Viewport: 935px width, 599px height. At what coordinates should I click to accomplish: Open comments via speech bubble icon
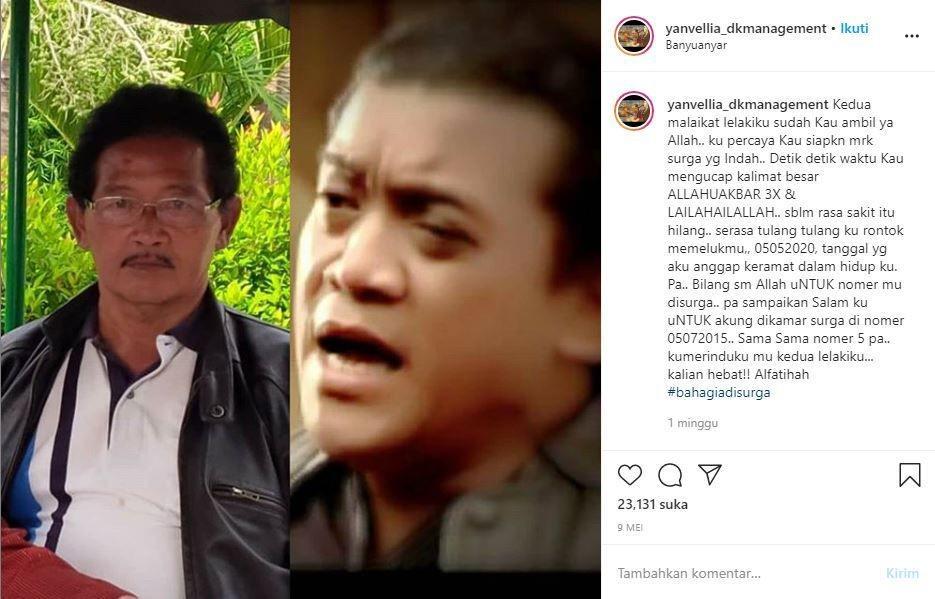(x=670, y=475)
